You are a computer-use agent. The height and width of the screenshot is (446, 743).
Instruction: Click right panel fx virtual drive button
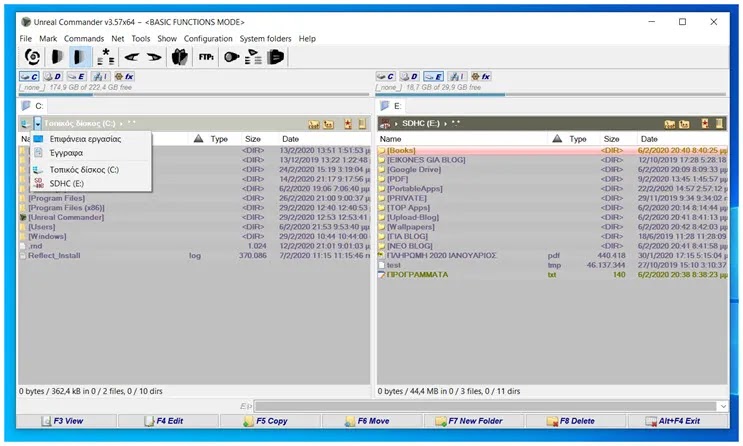click(481, 76)
